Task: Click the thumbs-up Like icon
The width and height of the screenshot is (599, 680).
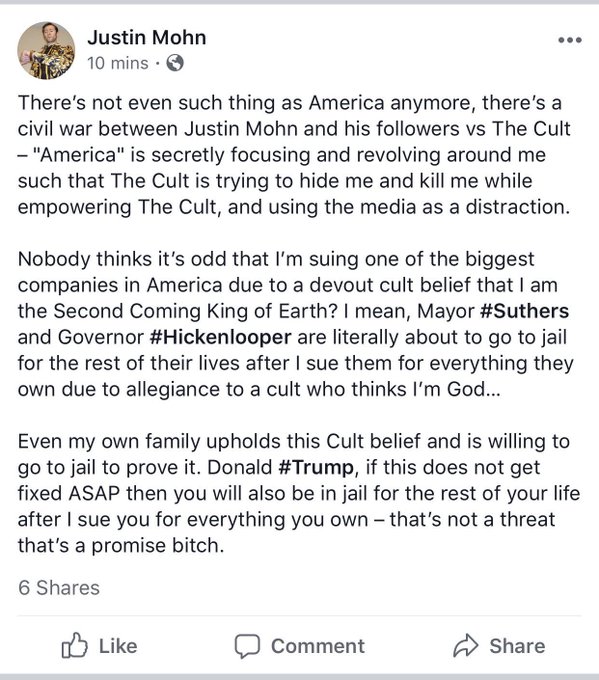Action: 74,645
